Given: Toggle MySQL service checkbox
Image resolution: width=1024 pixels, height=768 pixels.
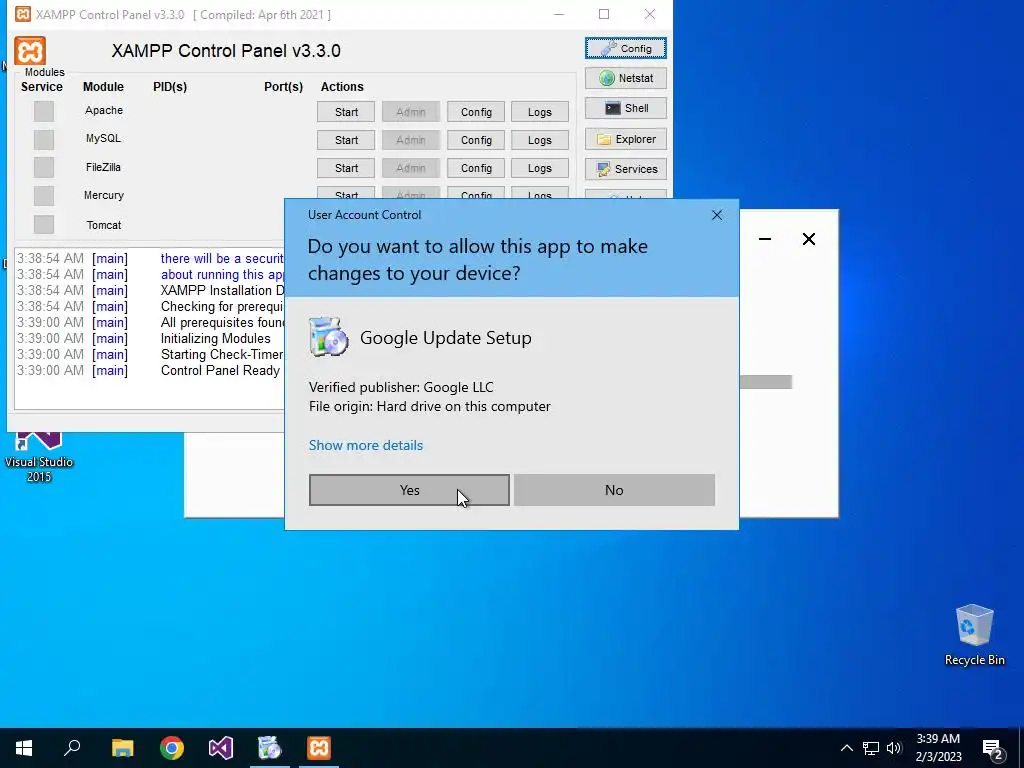Looking at the screenshot, I should point(44,139).
